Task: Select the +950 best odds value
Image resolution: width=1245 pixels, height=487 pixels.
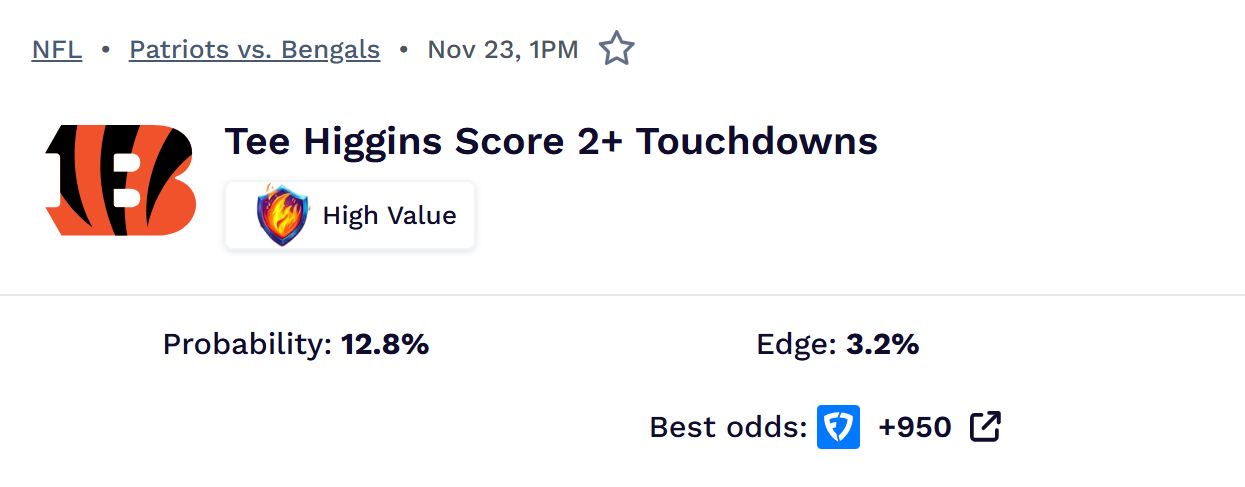Action: point(915,427)
